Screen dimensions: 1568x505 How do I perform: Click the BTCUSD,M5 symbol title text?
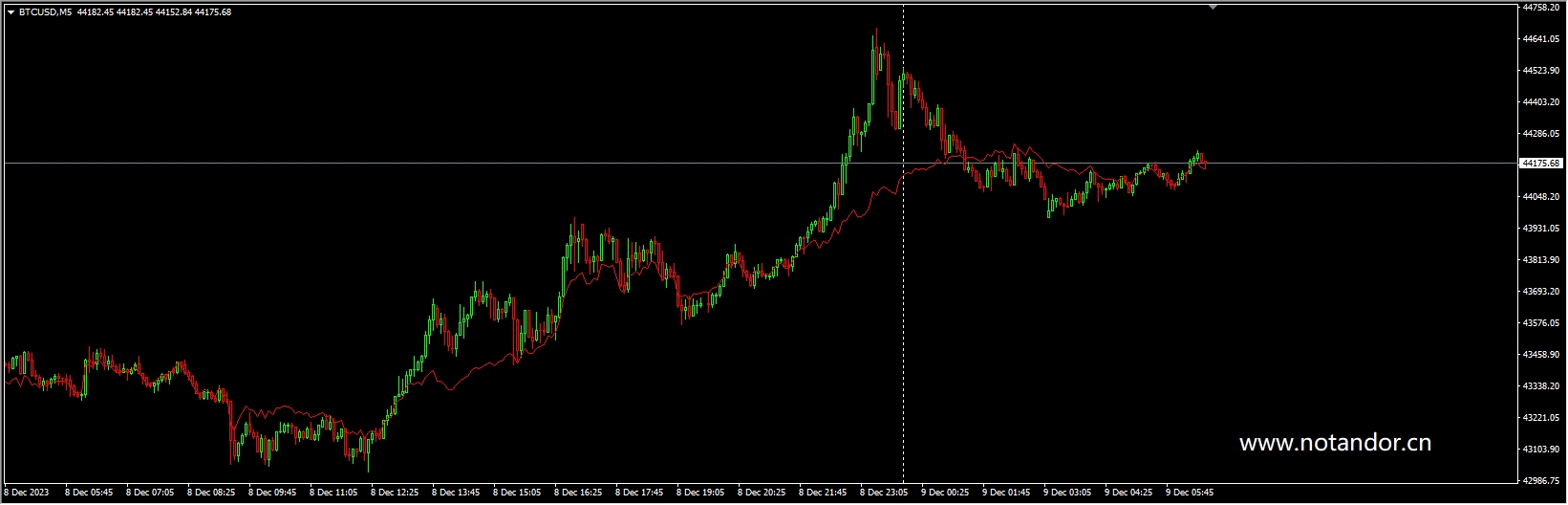[x=45, y=12]
